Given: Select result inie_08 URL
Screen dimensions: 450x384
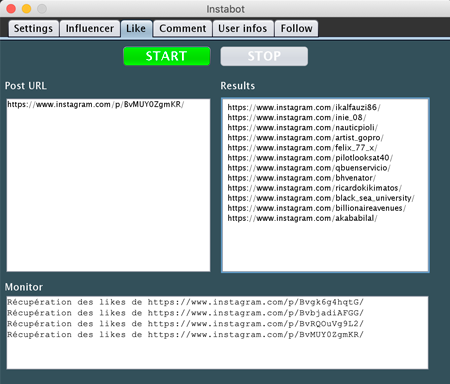Looking at the screenshot, I should (x=297, y=117).
